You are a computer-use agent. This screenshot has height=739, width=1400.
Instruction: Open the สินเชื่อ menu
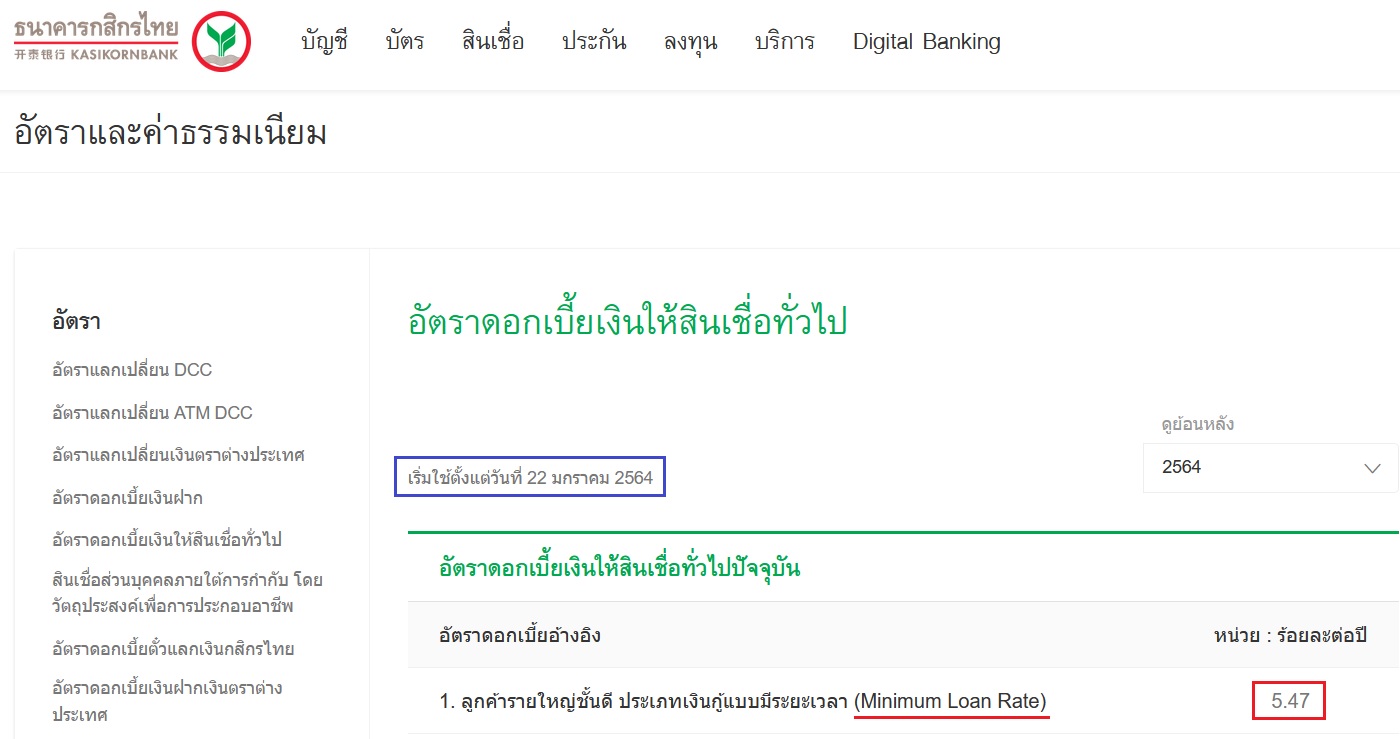click(493, 42)
